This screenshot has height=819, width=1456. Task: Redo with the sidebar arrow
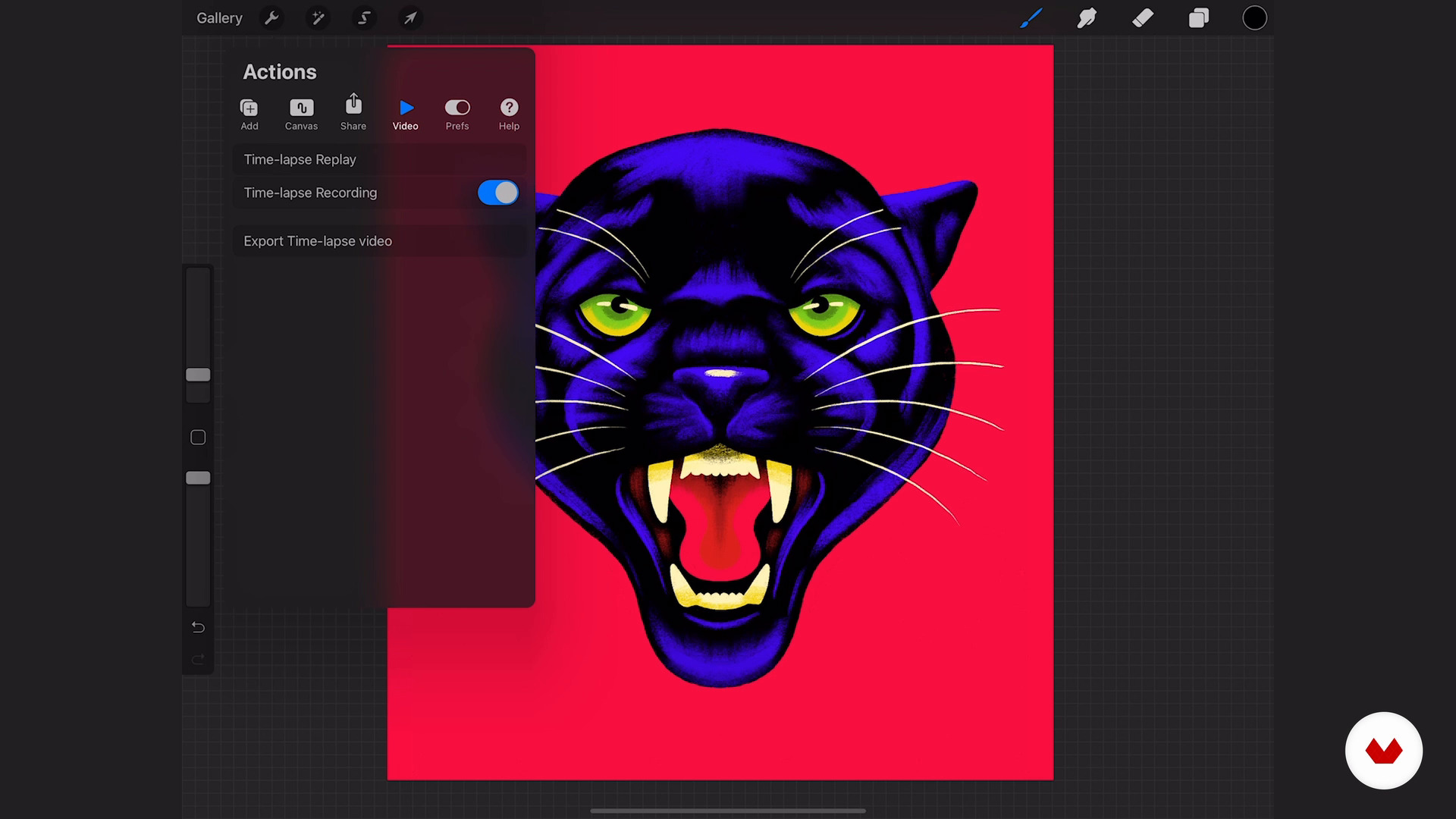pos(198,659)
